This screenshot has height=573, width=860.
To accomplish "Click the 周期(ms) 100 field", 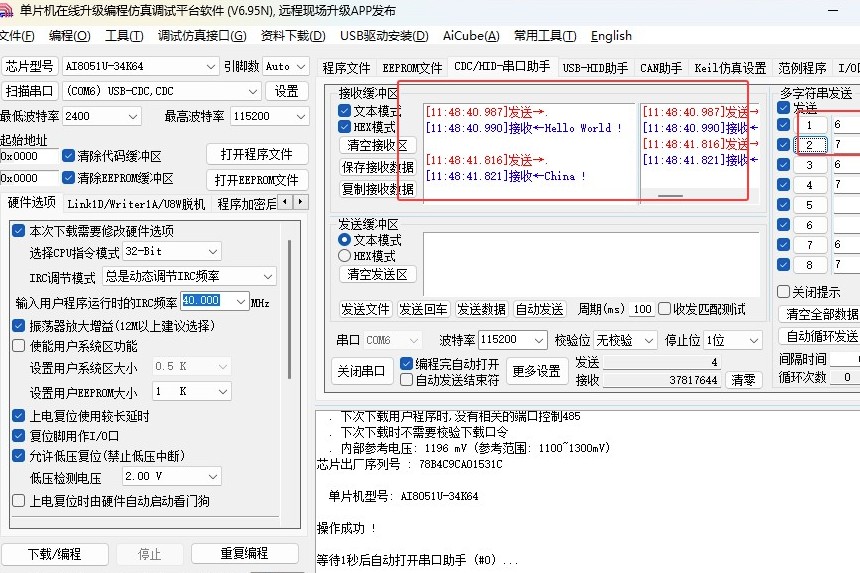I will click(642, 309).
